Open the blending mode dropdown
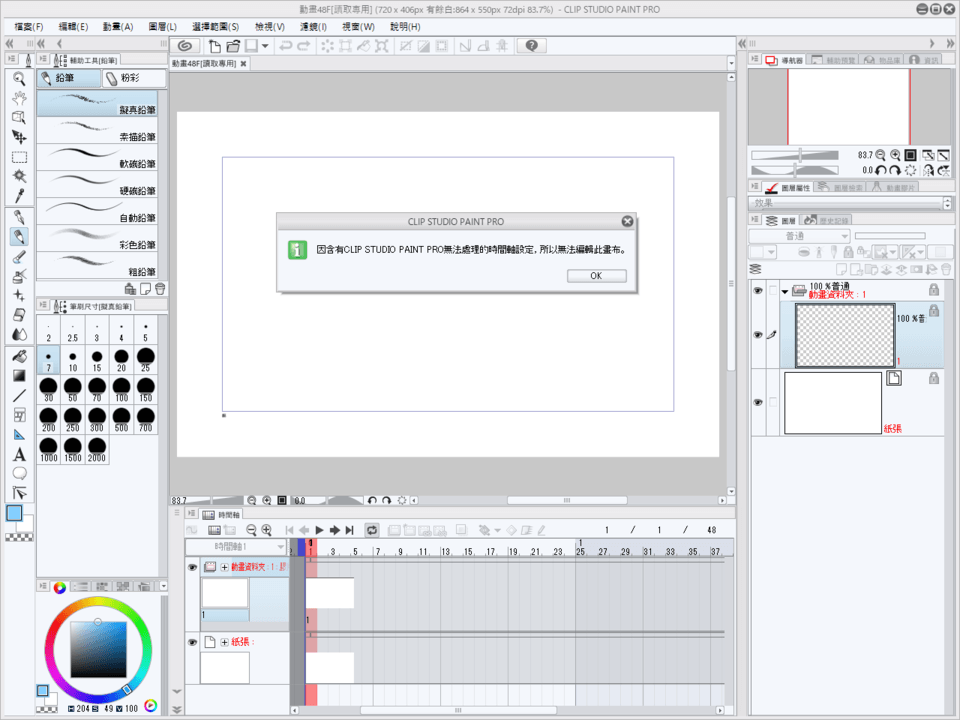 (x=799, y=236)
